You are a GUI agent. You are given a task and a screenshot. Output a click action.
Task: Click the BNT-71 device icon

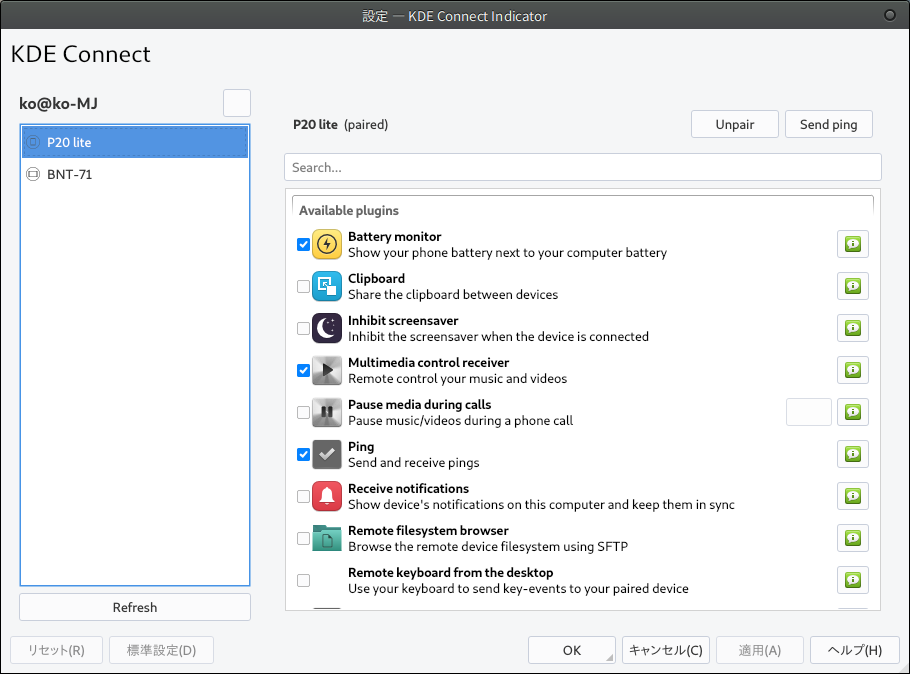pyautogui.click(x=34, y=174)
